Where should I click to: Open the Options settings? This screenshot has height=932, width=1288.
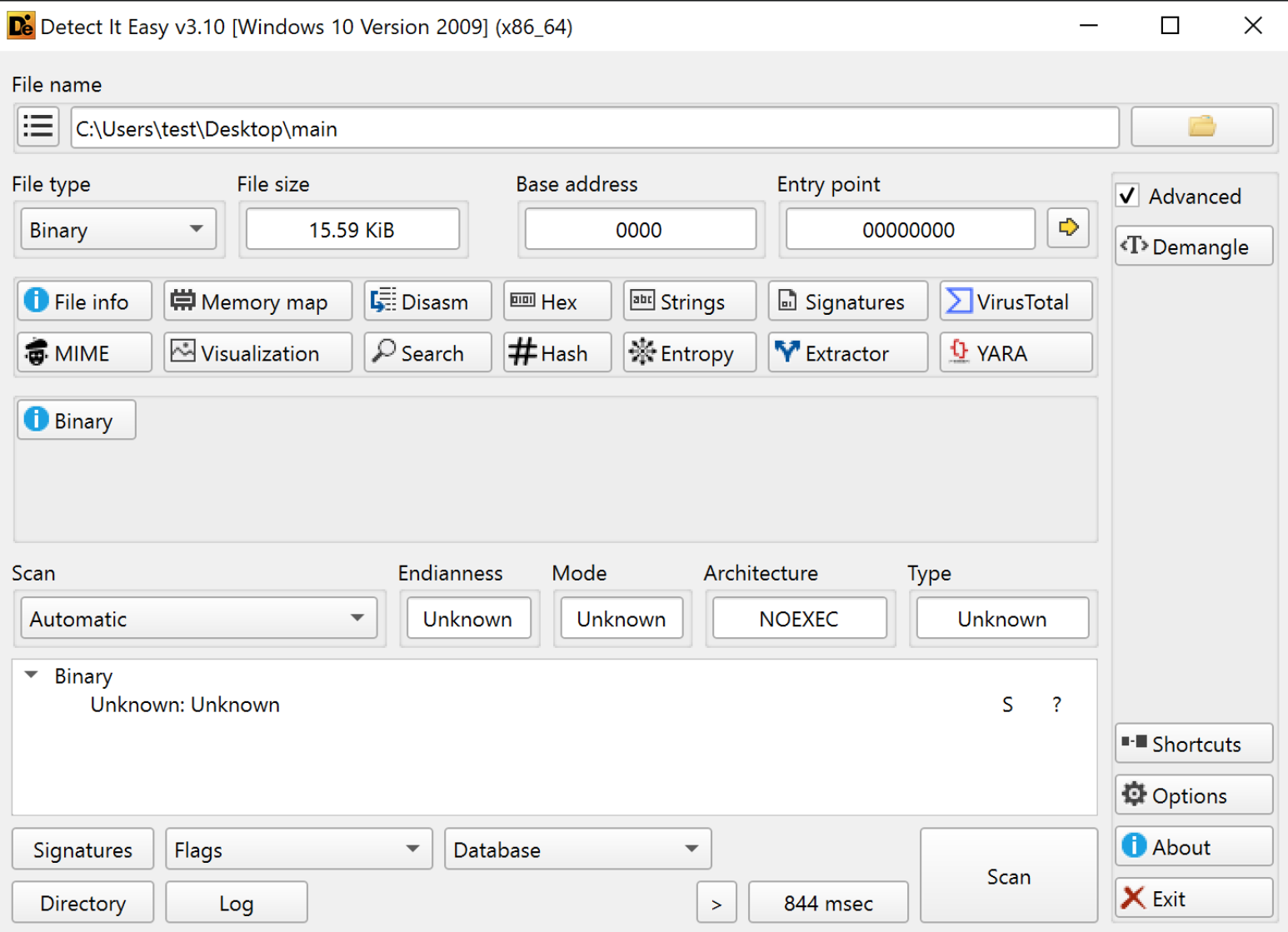(1192, 795)
